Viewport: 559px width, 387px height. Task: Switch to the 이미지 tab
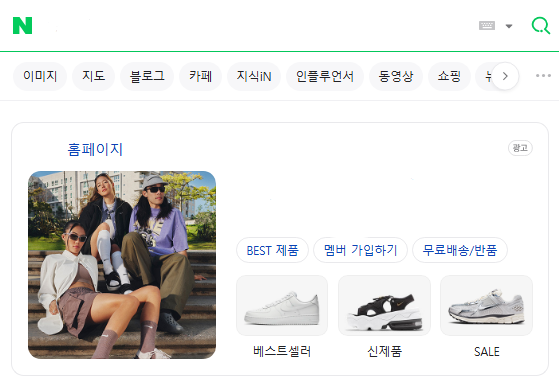40,76
